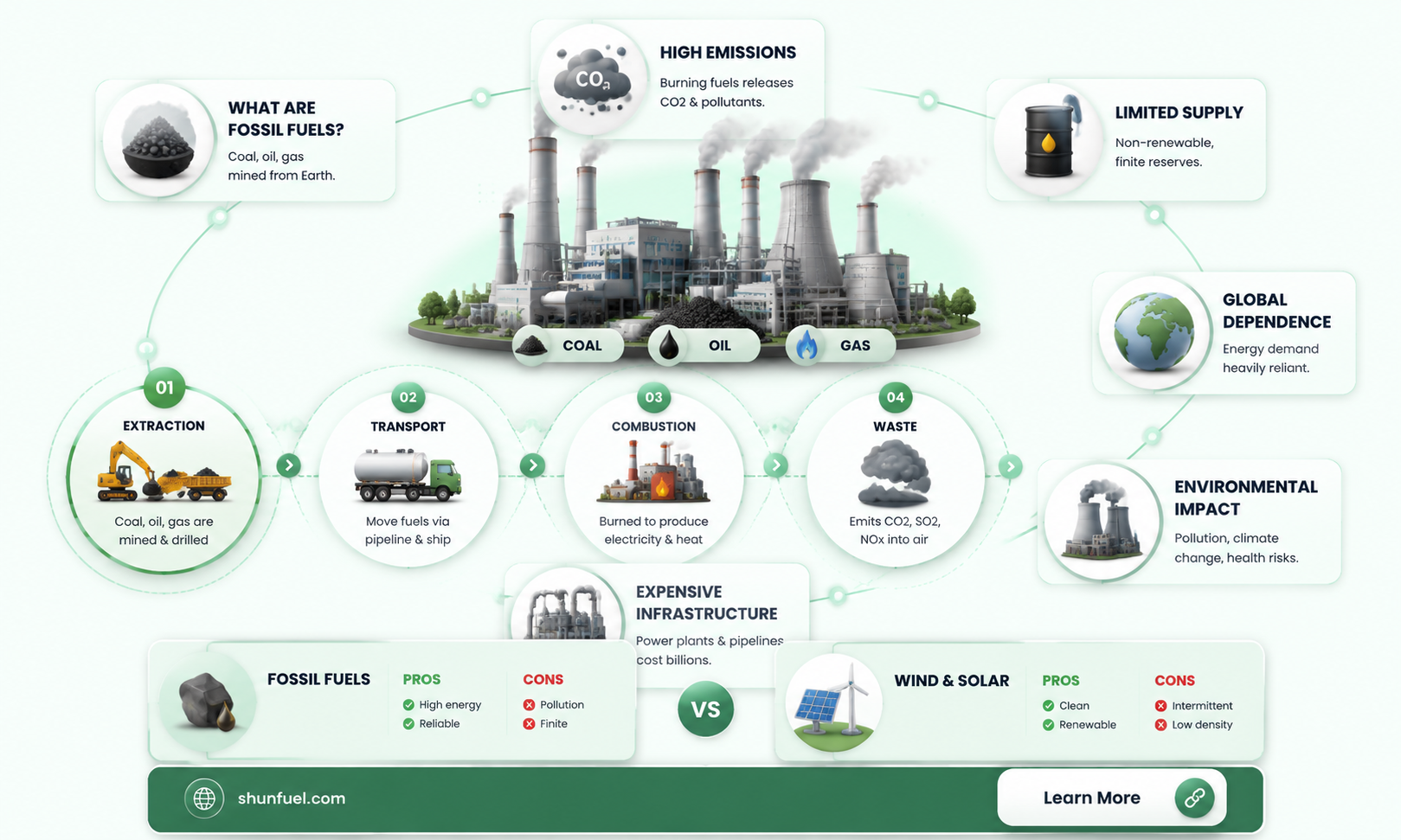The width and height of the screenshot is (1401, 840).
Task: Click the coal bowl icon
Action: (158, 141)
